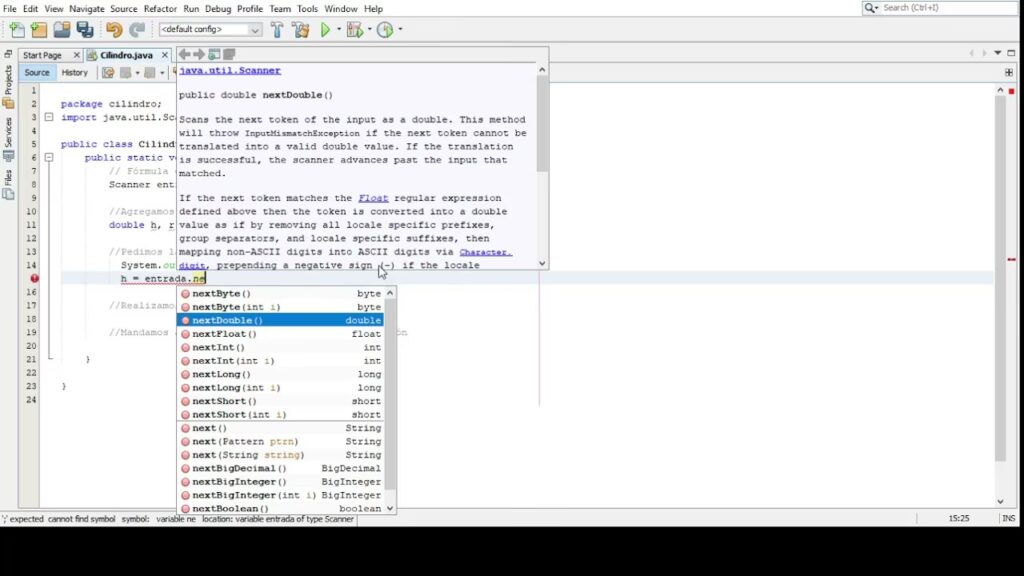Image resolution: width=1024 pixels, height=576 pixels.
Task: Switch to History view toggle
Action: tap(75, 72)
